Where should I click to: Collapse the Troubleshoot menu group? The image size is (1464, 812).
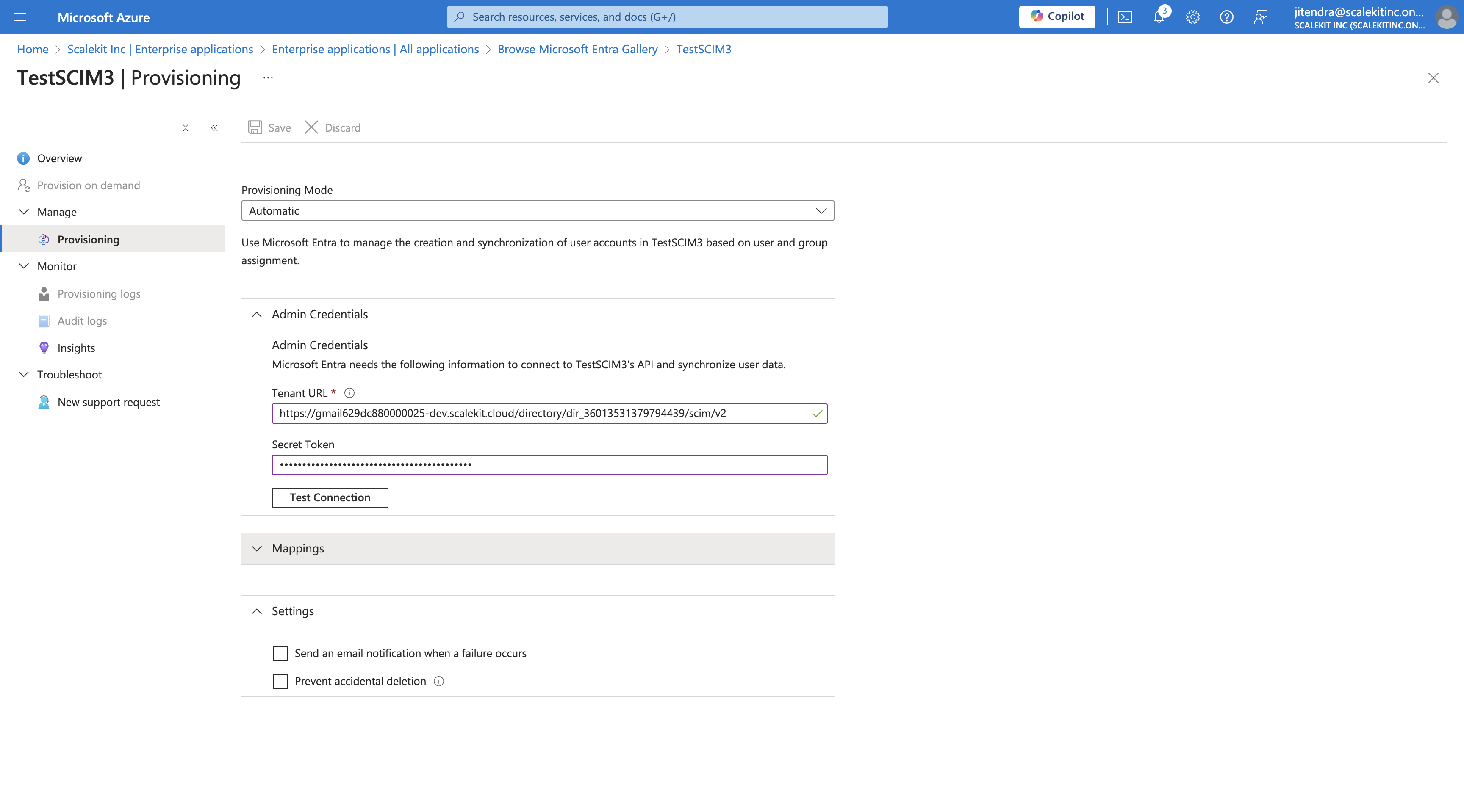point(24,374)
